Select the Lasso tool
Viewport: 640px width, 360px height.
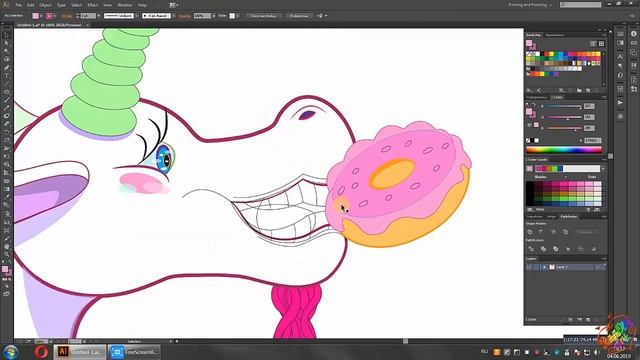[x=7, y=59]
